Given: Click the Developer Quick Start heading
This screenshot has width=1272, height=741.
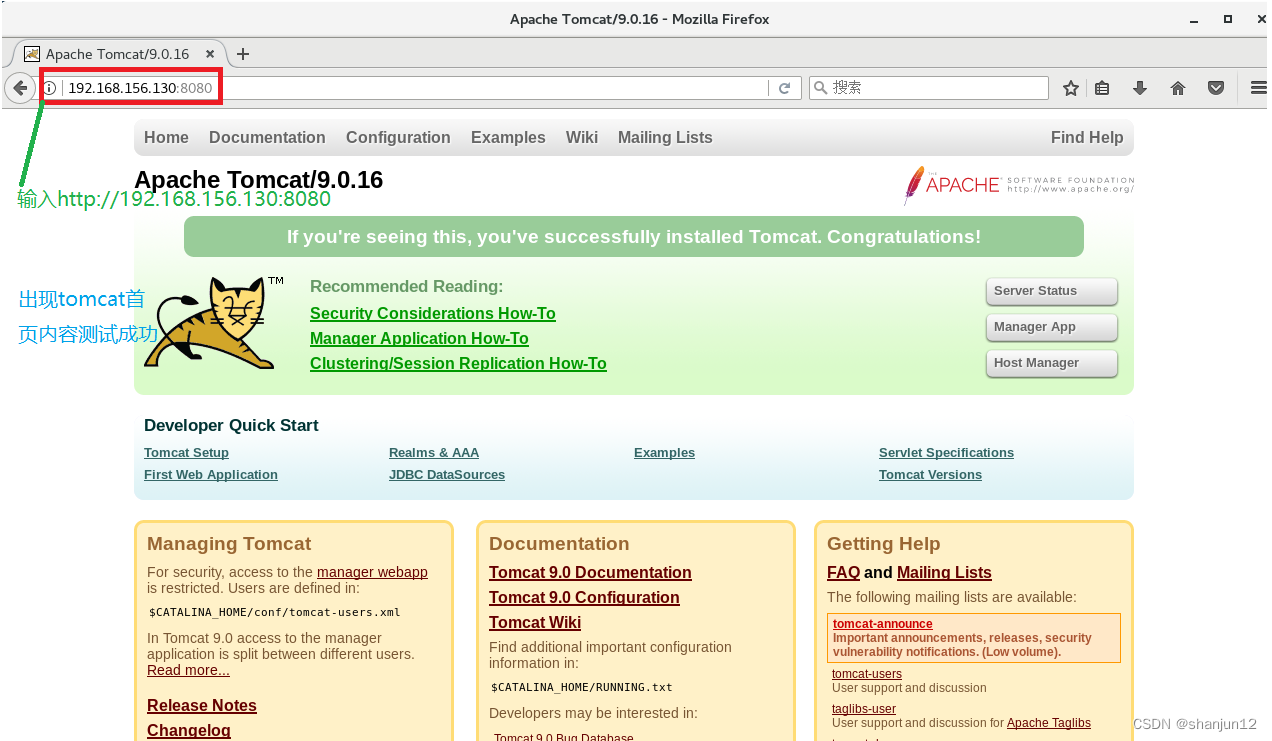Looking at the screenshot, I should coord(231,426).
